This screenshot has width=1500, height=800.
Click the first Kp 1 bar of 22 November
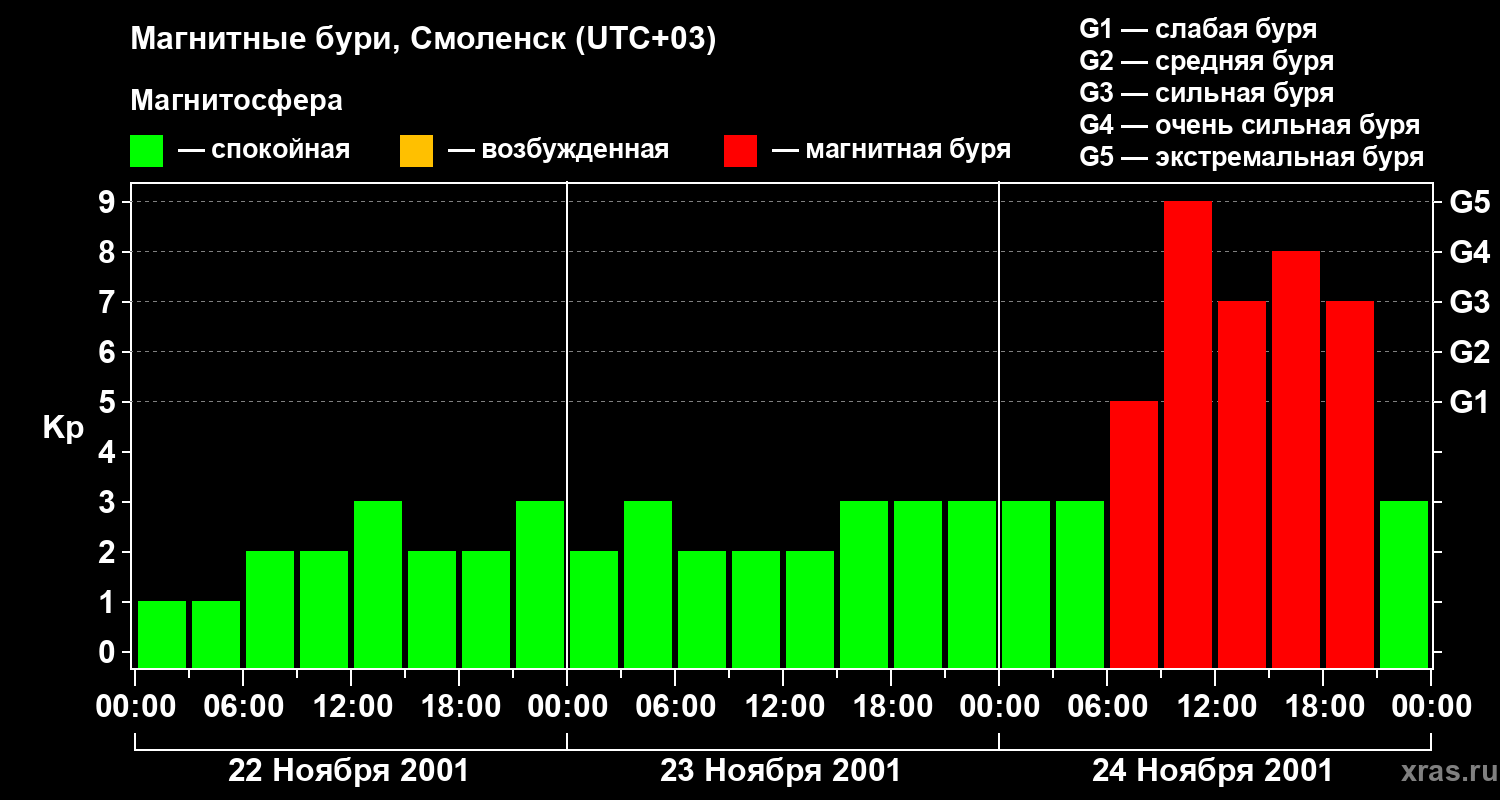(x=162, y=635)
